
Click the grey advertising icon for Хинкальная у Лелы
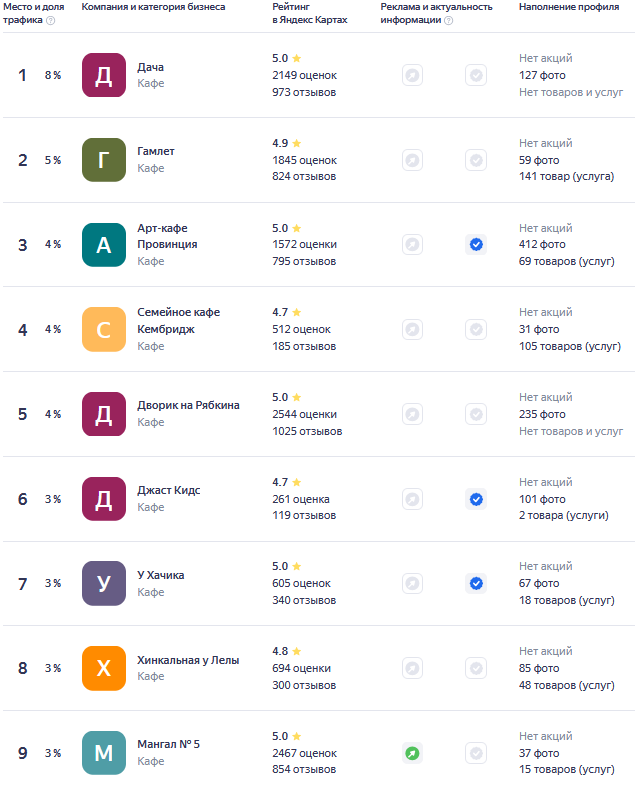(x=412, y=669)
